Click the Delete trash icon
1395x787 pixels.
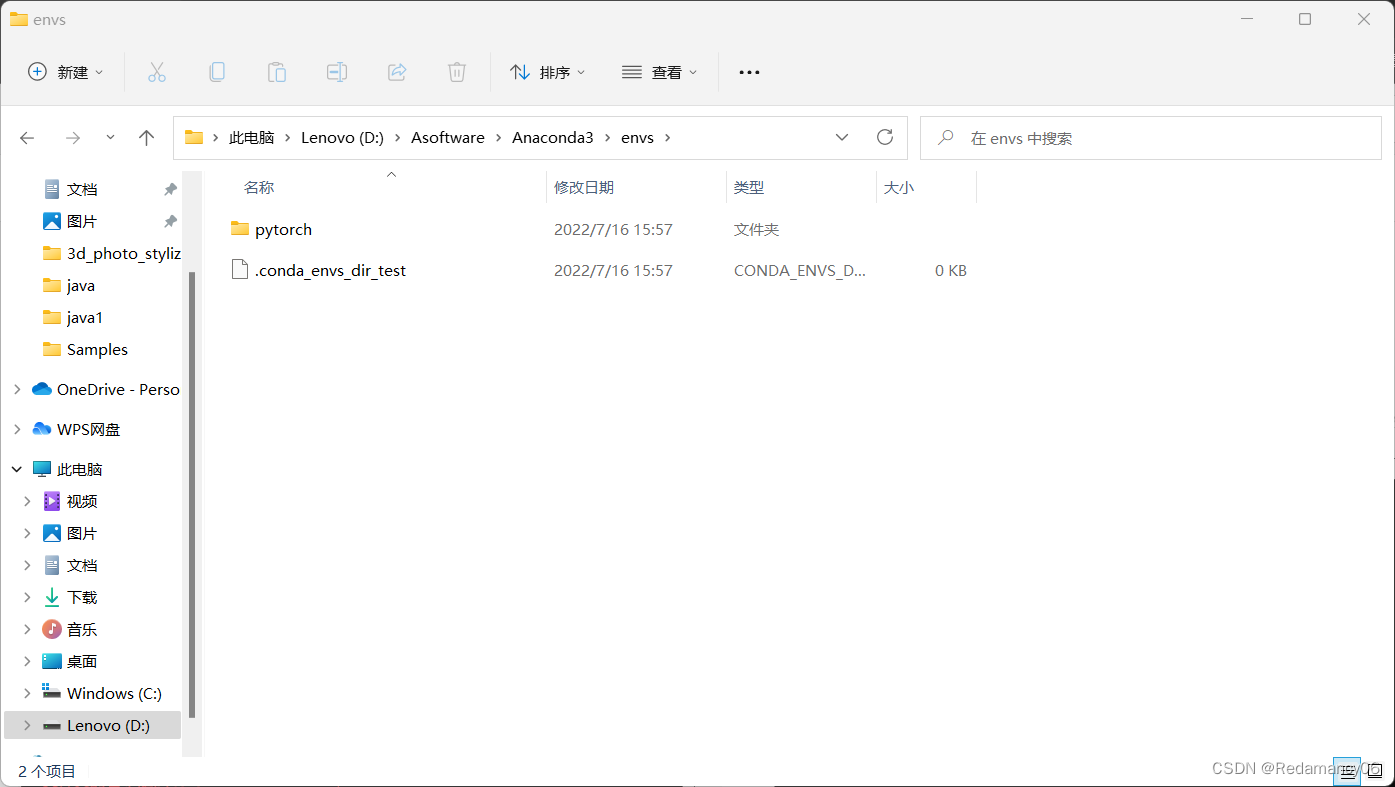pos(457,72)
